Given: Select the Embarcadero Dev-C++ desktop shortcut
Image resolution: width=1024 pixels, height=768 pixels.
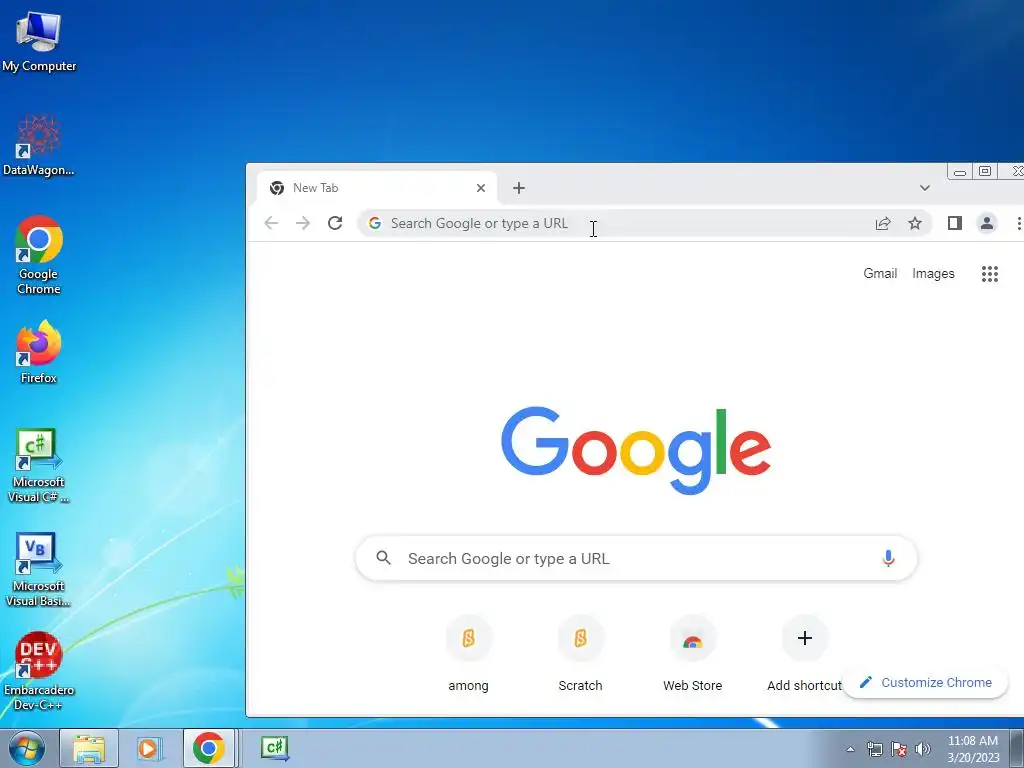Looking at the screenshot, I should pyautogui.click(x=39, y=671).
